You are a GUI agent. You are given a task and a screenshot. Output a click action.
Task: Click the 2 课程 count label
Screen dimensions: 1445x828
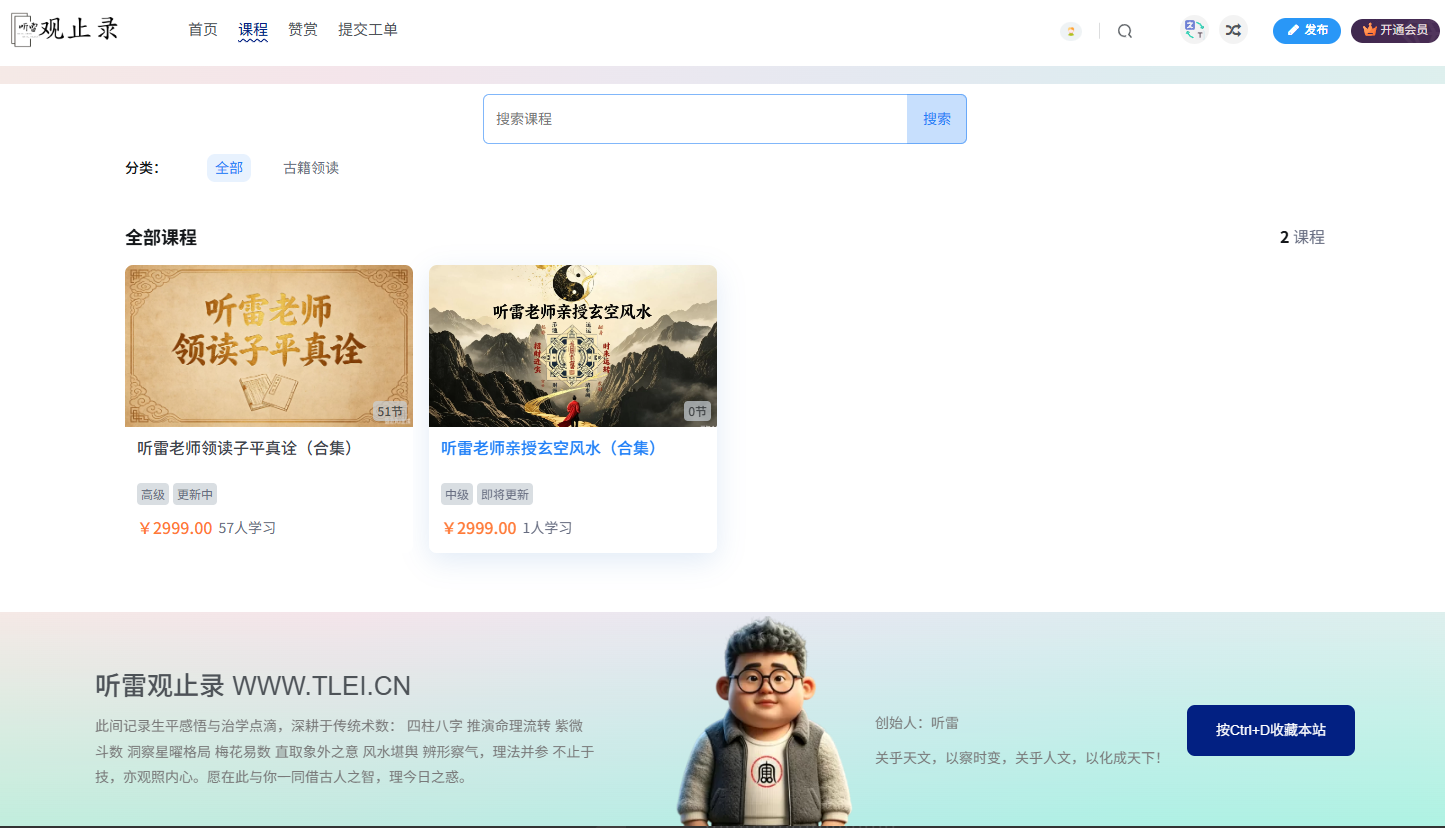(1302, 238)
